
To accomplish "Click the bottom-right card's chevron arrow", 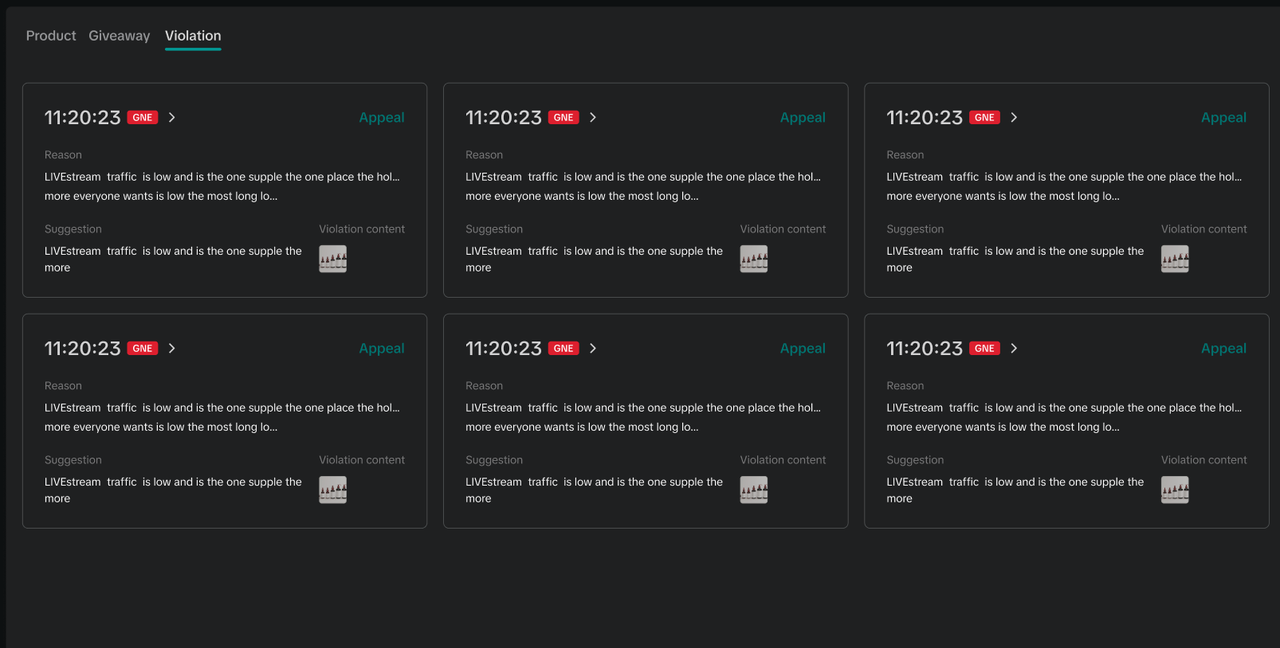I will (1014, 349).
